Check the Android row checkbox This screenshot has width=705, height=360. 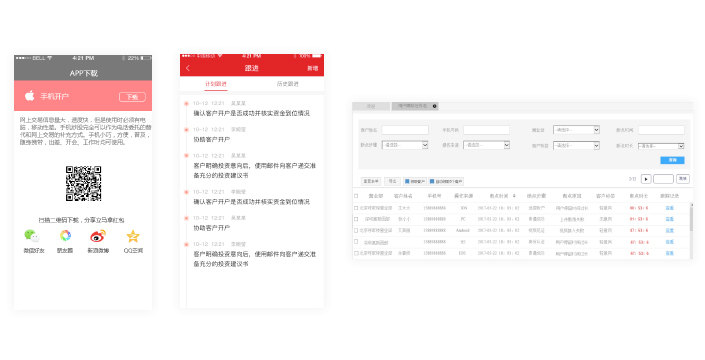tap(356, 231)
